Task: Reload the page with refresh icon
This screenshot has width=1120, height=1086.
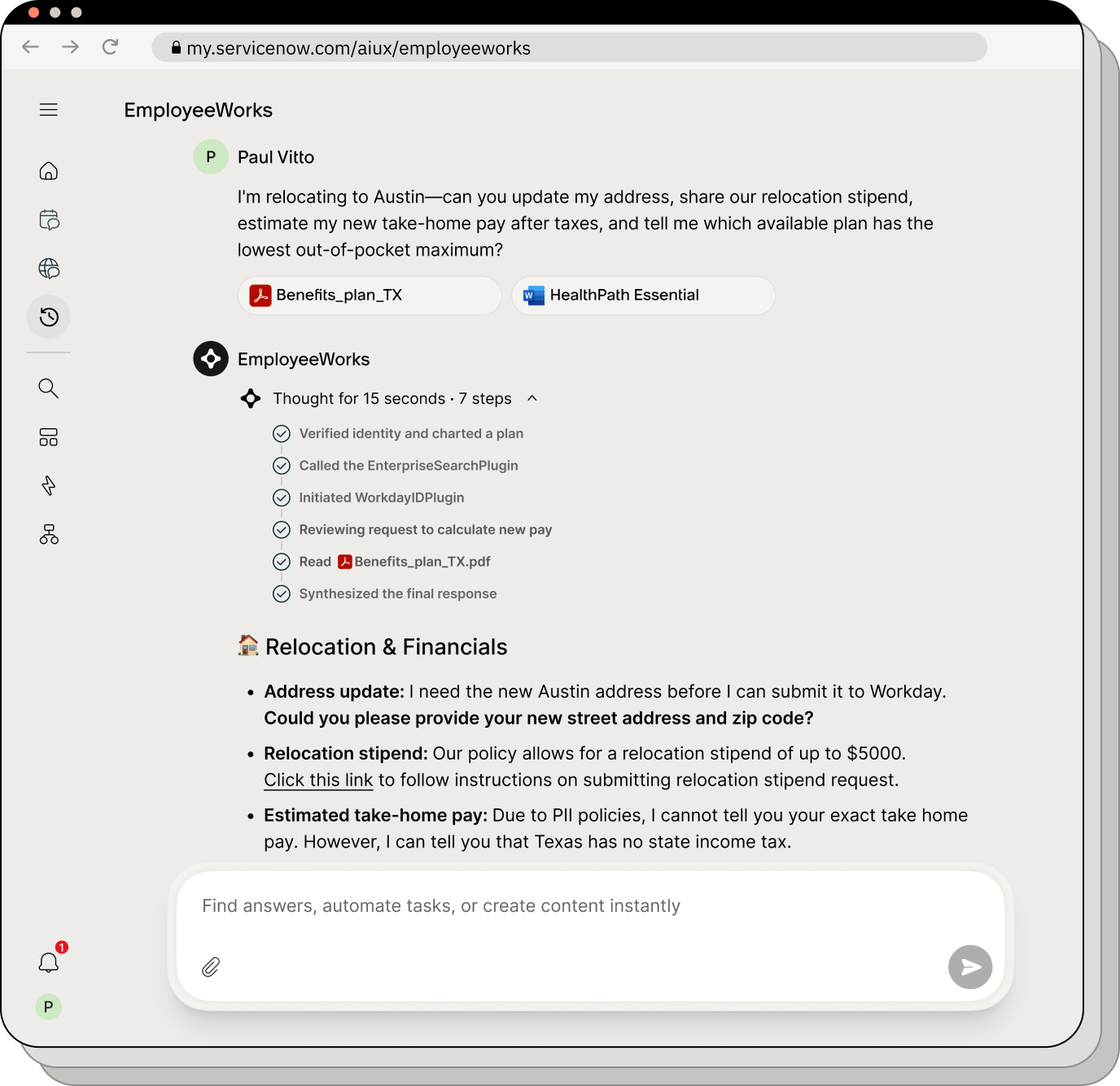Action: [111, 47]
